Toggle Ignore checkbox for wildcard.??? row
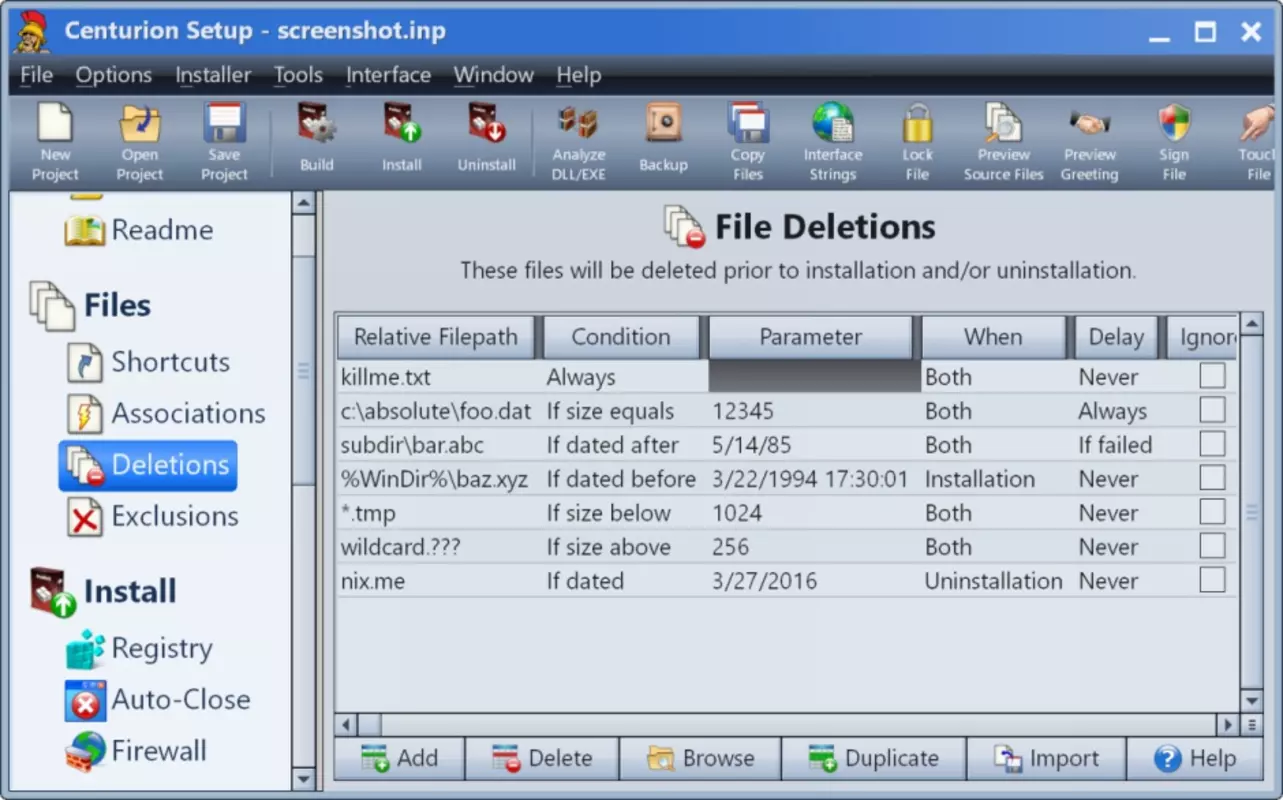 1212,546
